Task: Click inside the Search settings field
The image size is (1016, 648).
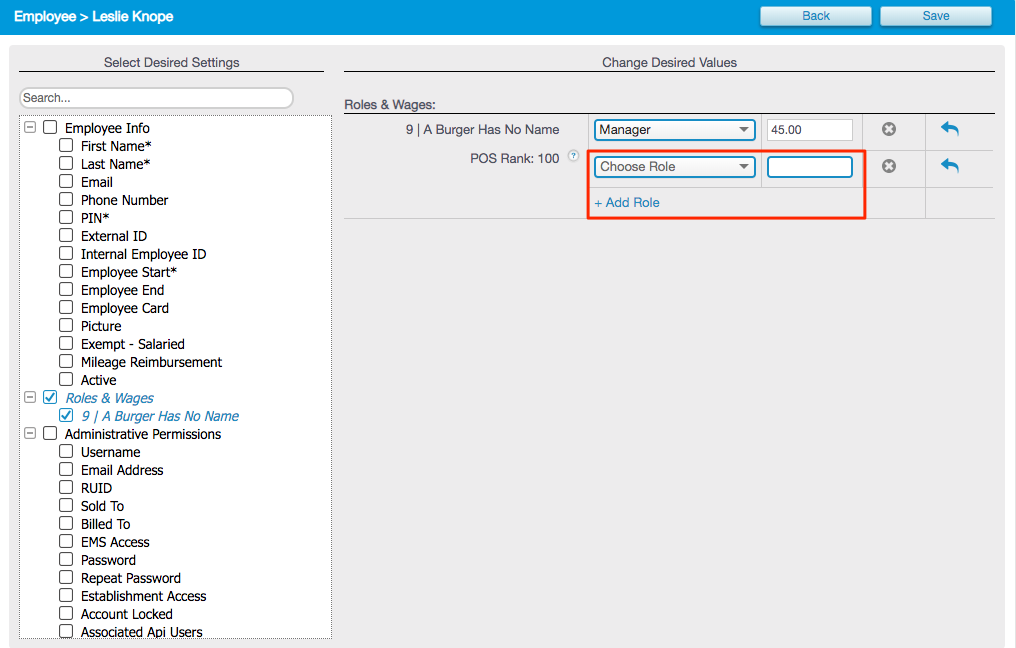Action: 155,97
